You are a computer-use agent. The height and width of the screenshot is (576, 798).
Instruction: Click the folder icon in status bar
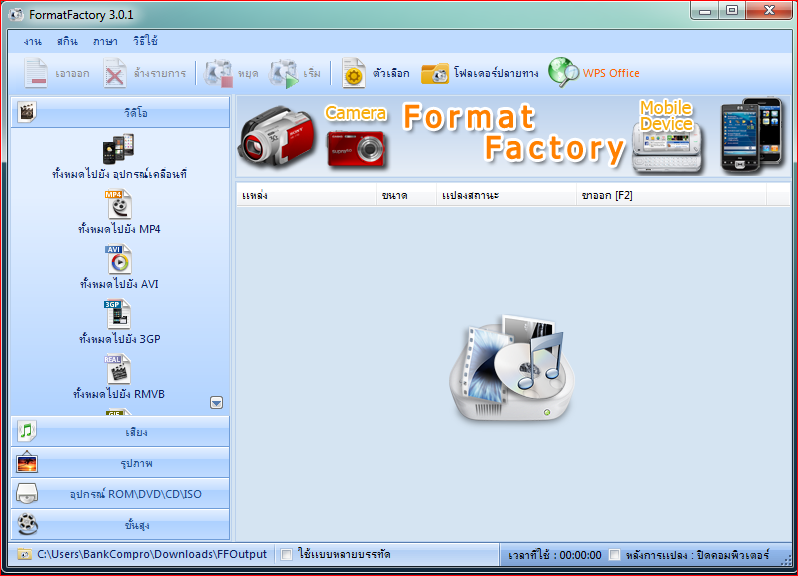pos(24,554)
